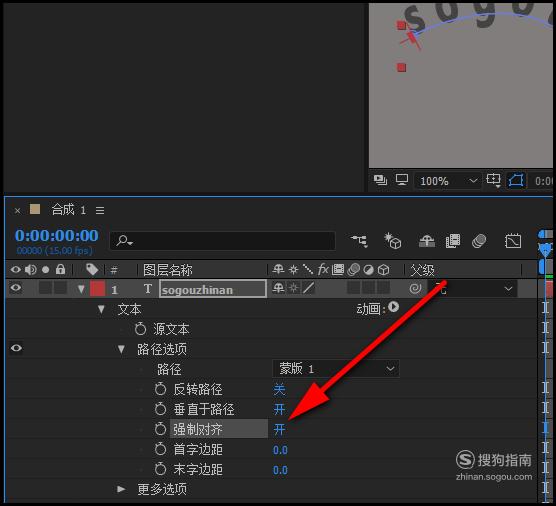This screenshot has height=506, width=556.
Task: Open grid and guide options icon
Action: 493,180
